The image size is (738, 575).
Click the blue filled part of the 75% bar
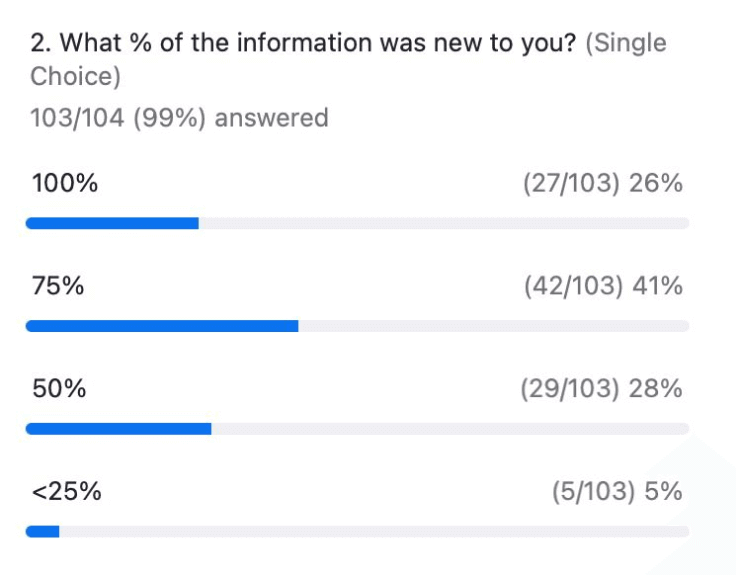pyautogui.click(x=162, y=326)
